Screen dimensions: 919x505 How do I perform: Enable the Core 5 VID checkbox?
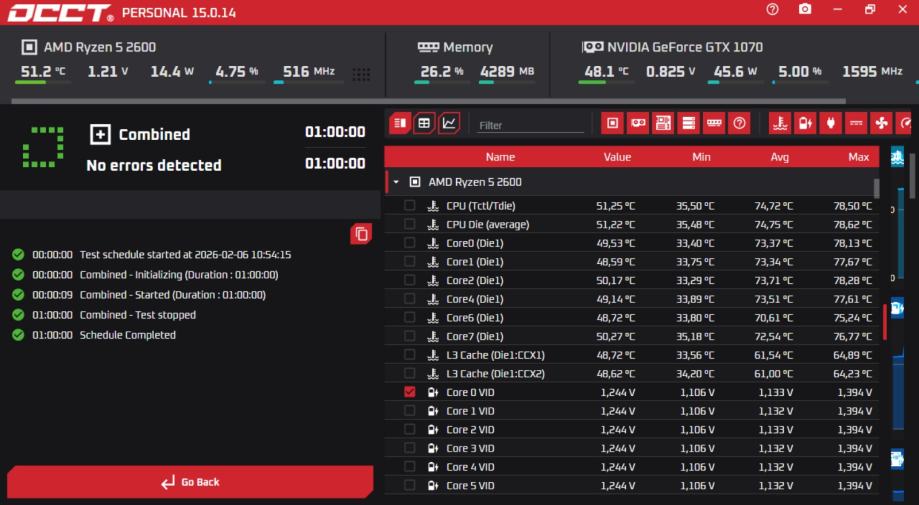click(x=410, y=485)
